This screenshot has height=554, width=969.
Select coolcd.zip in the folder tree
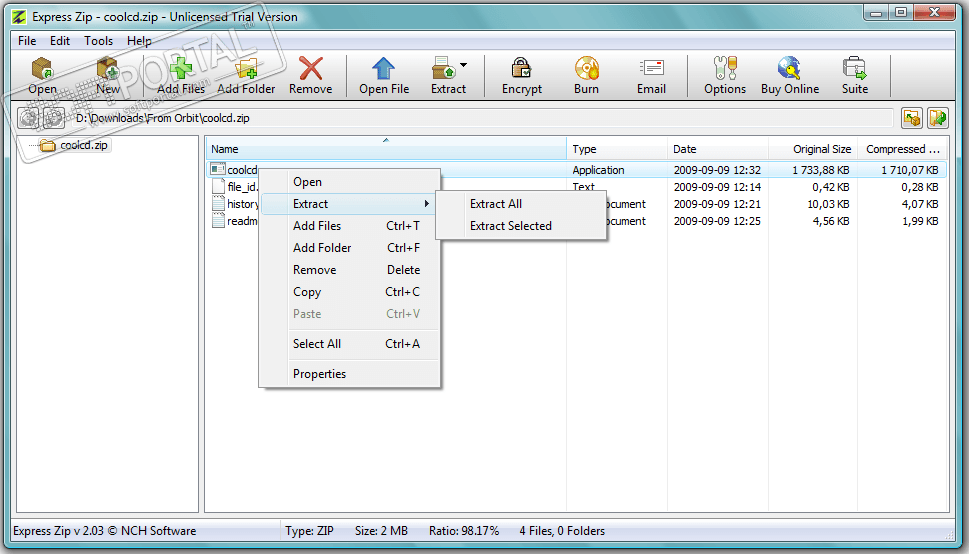(83, 145)
